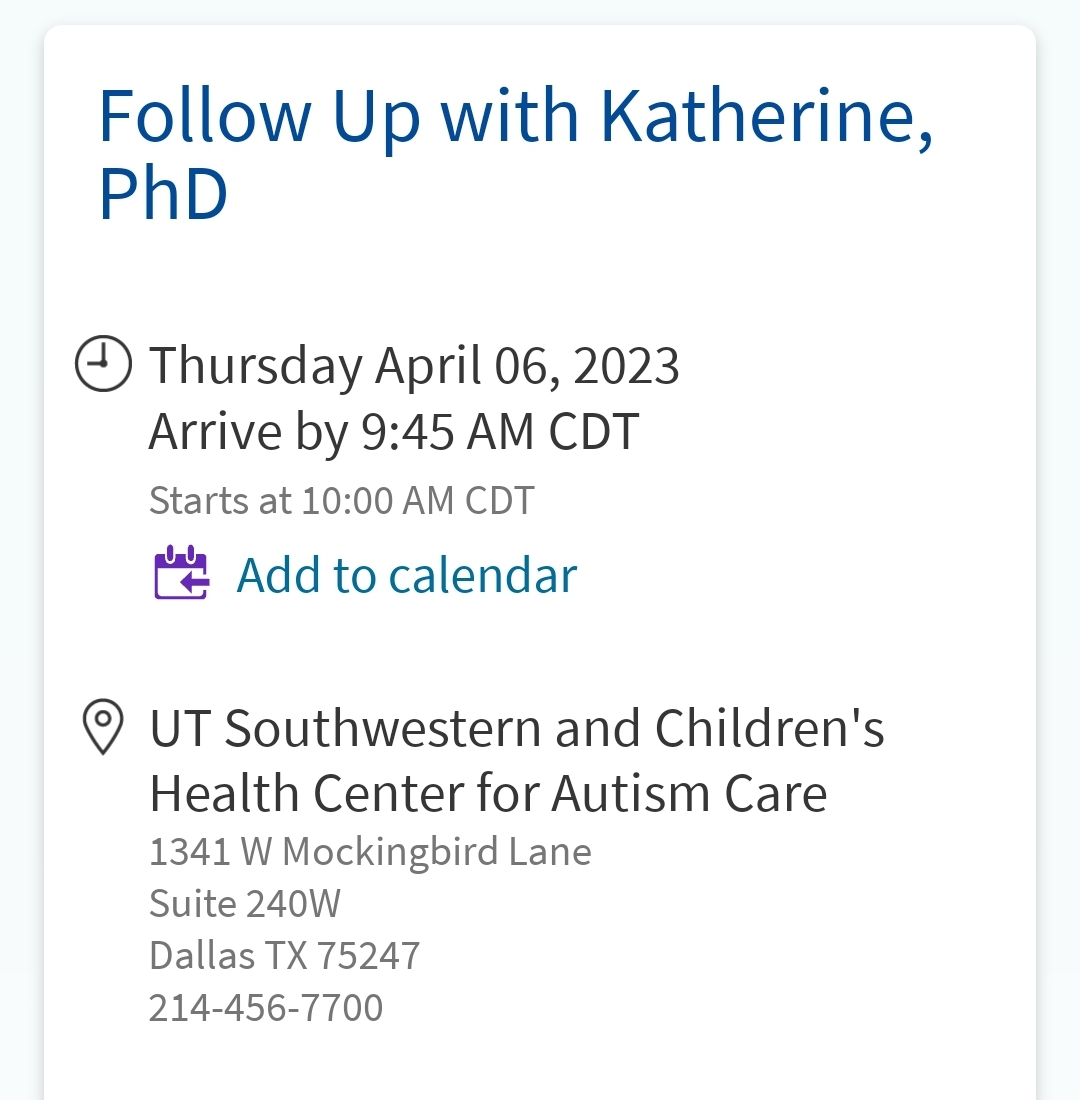This screenshot has height=1100, width=1080.
Task: Select the Thursday April 06, 2023 date
Action: [414, 365]
